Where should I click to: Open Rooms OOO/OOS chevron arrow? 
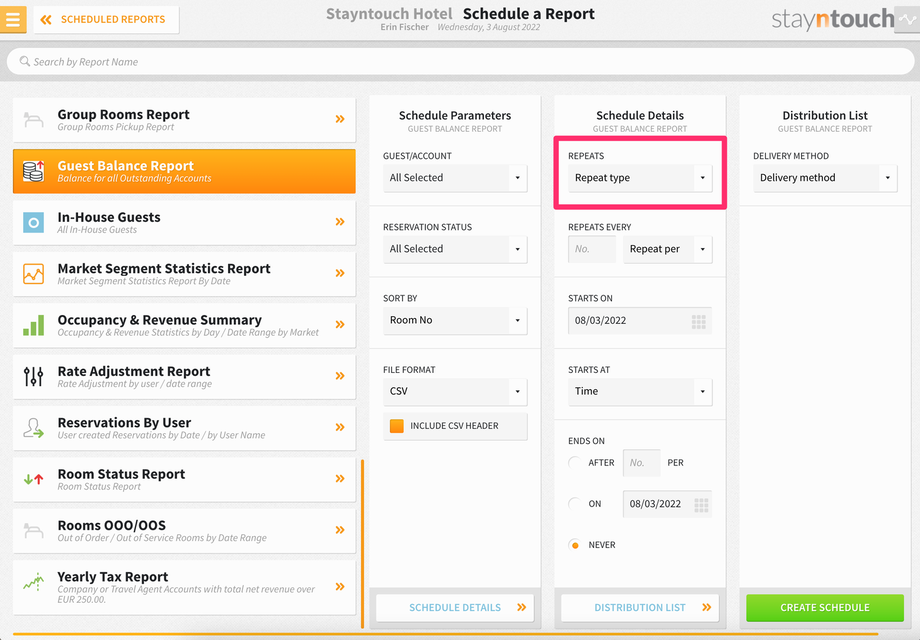point(340,530)
